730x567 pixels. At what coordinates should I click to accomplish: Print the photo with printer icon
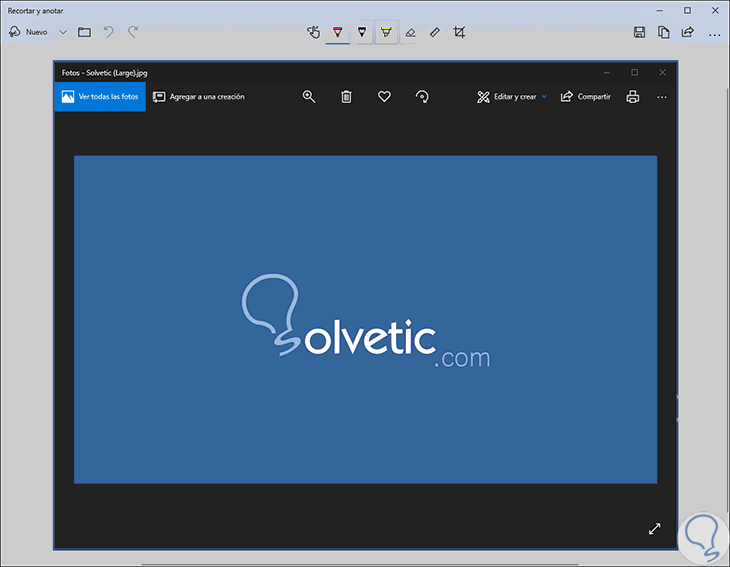[632, 97]
